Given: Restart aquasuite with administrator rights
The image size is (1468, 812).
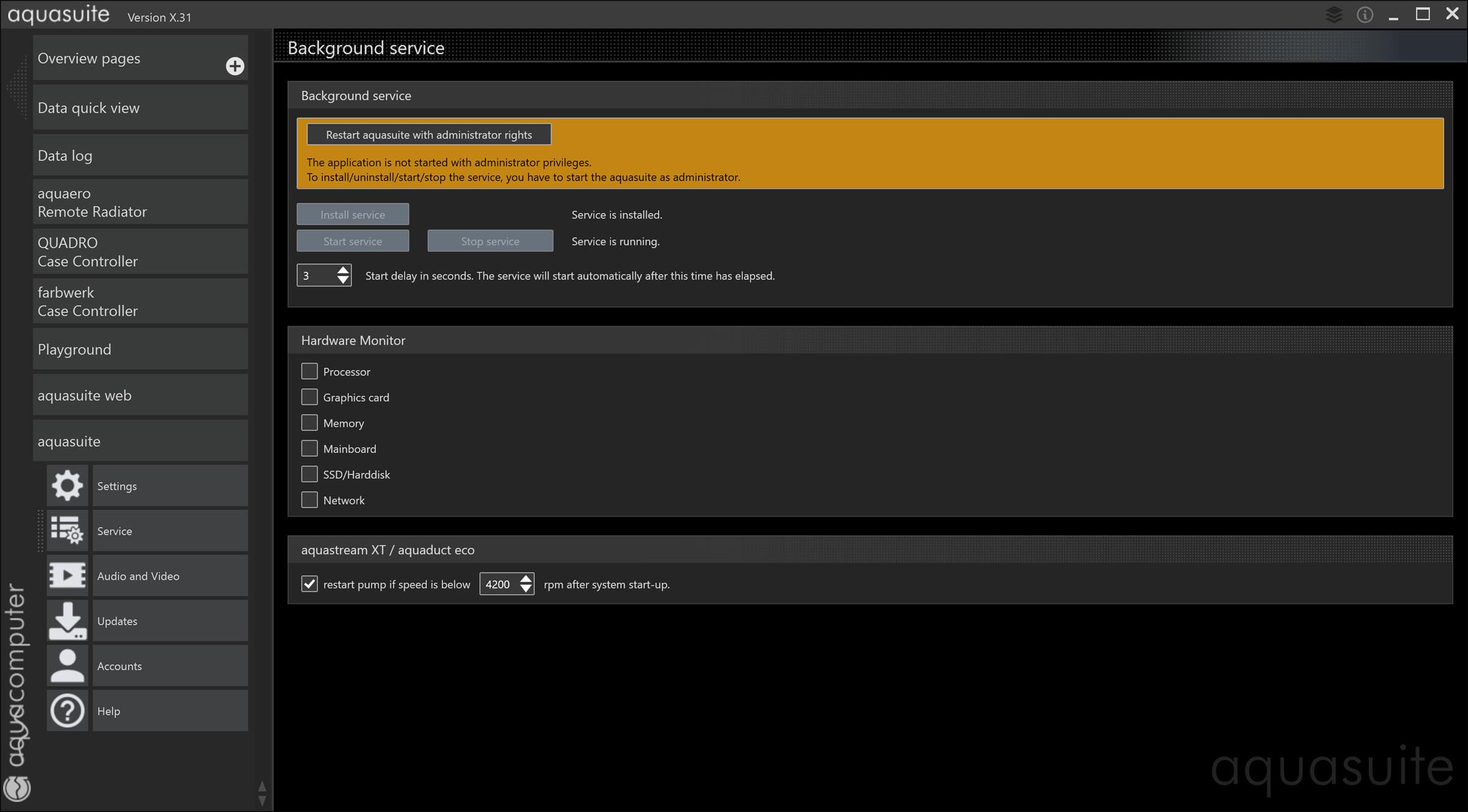Looking at the screenshot, I should (x=429, y=135).
